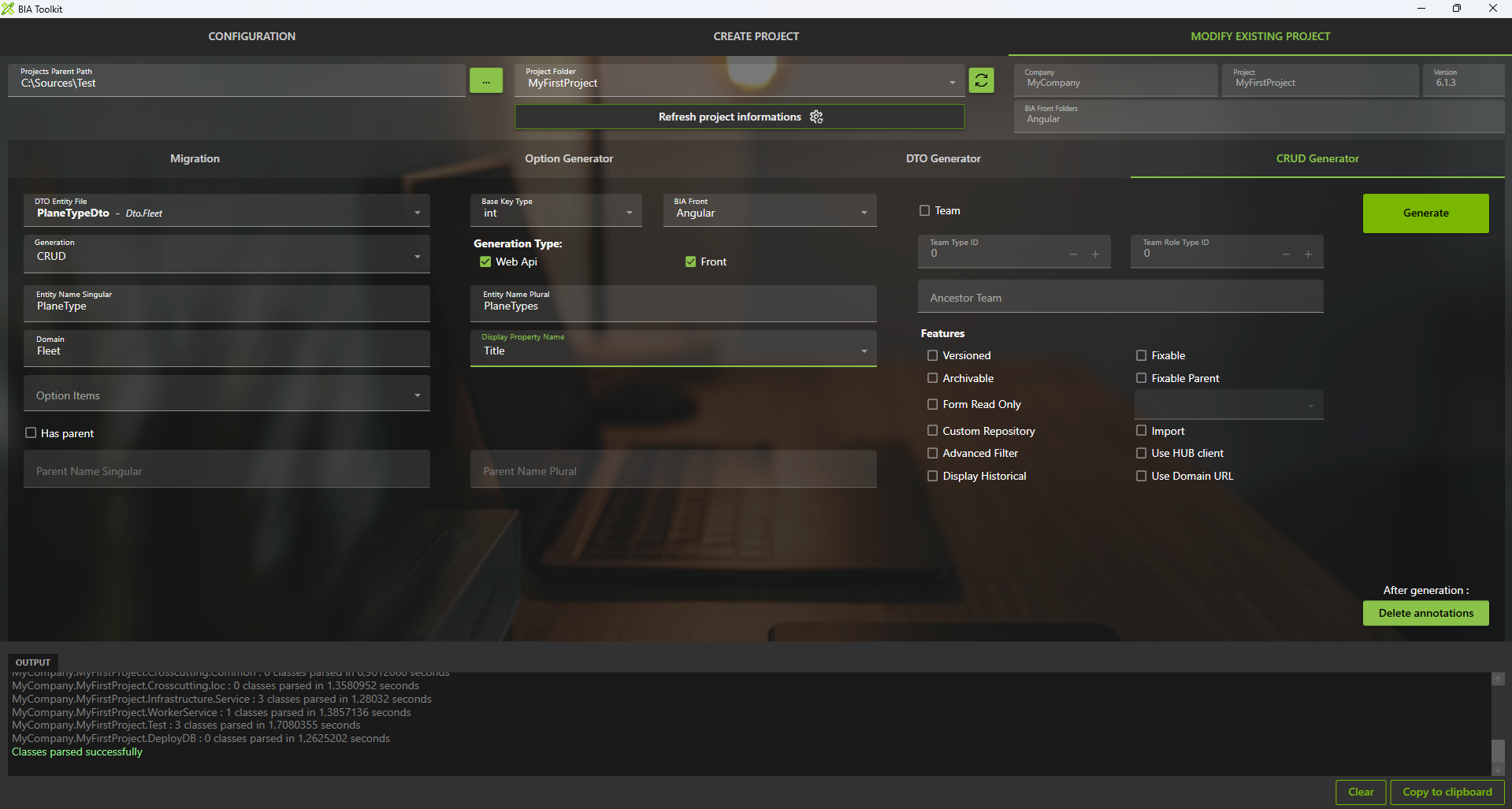The image size is (1512, 809).
Task: Clear the output log
Action: [1361, 792]
